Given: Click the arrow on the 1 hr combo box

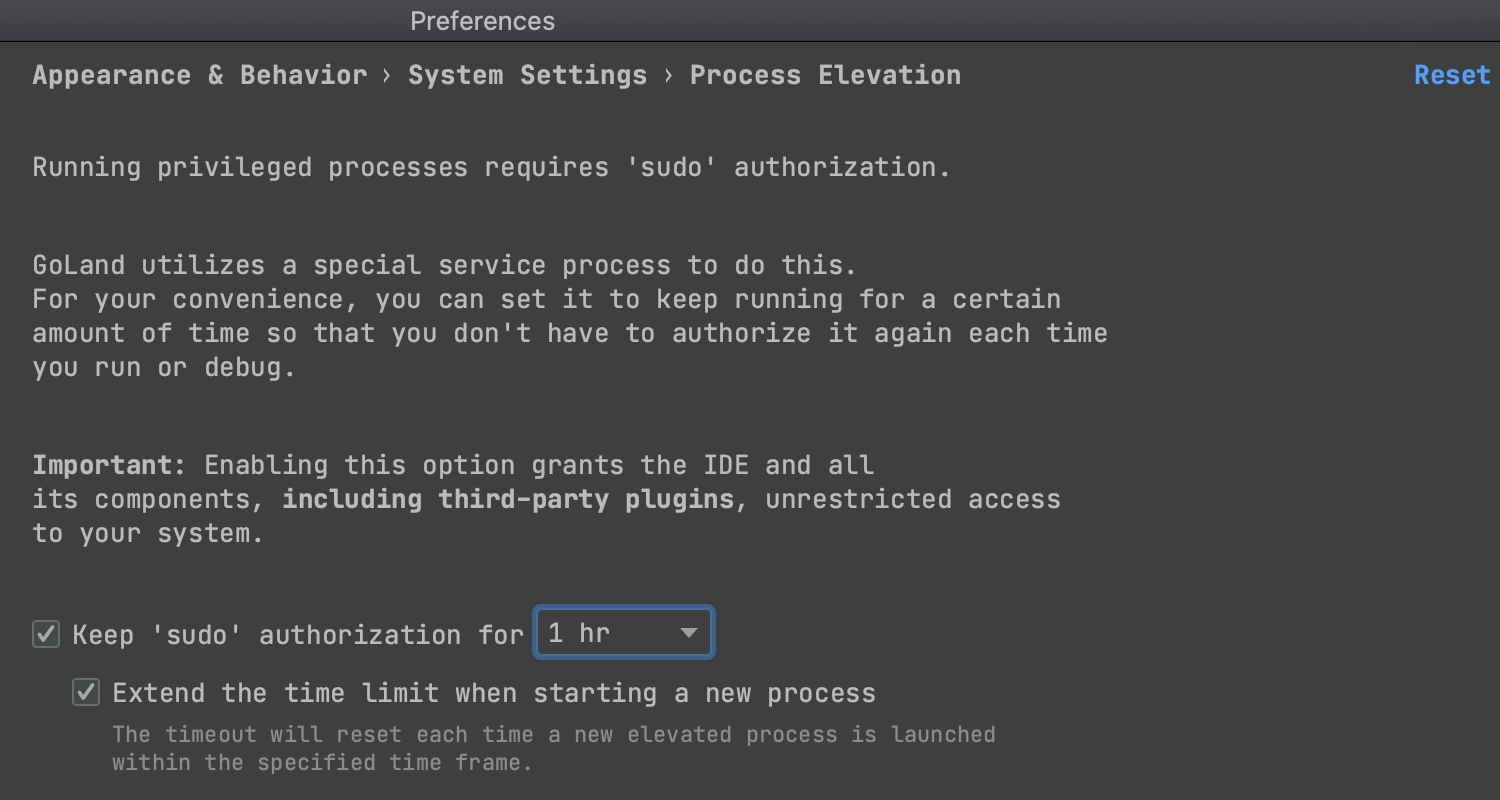Looking at the screenshot, I should coord(688,633).
